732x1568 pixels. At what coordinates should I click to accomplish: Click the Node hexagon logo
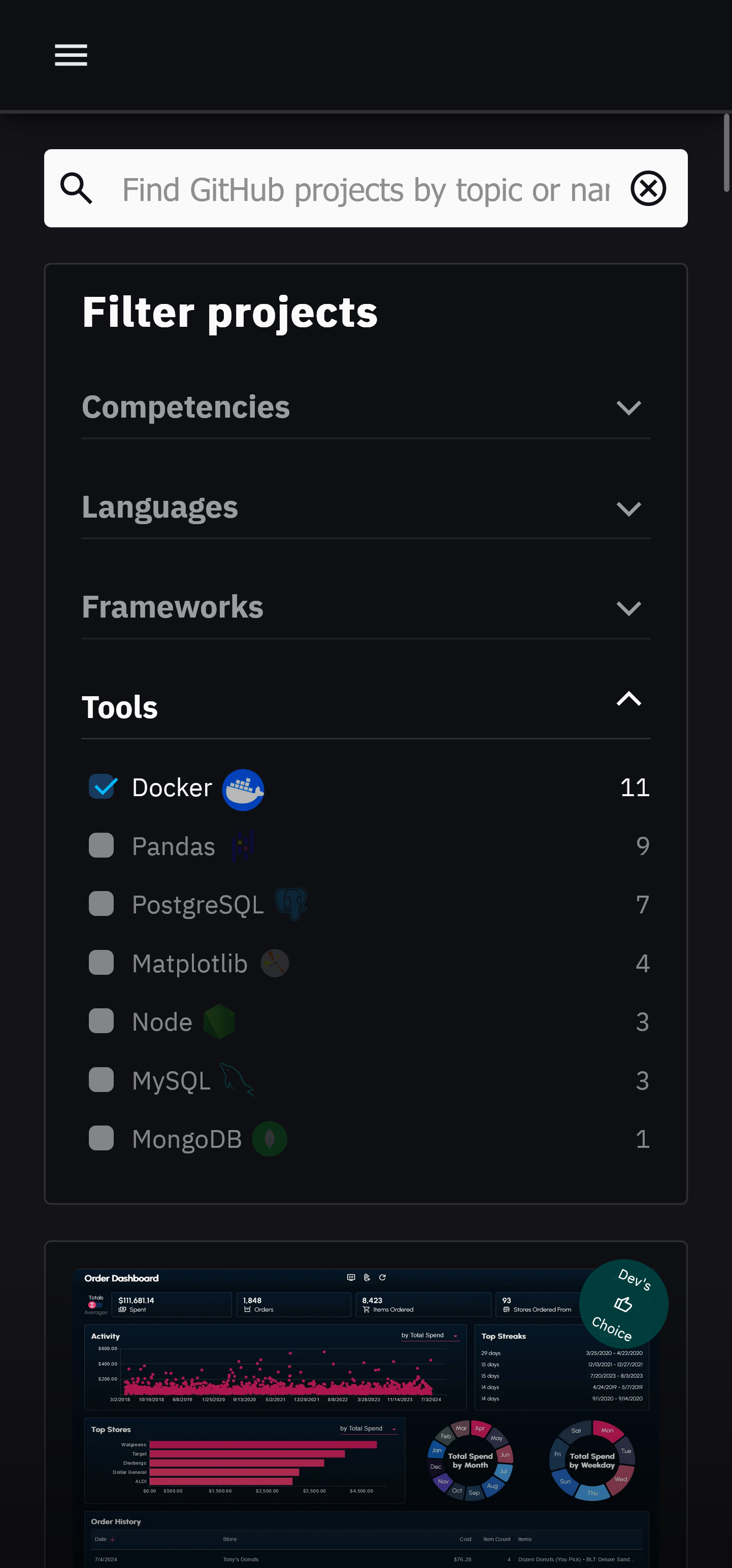[219, 1021]
